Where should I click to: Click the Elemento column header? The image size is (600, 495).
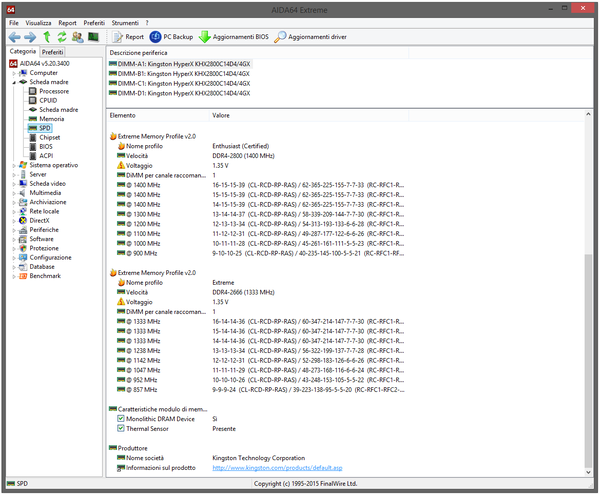pos(158,116)
